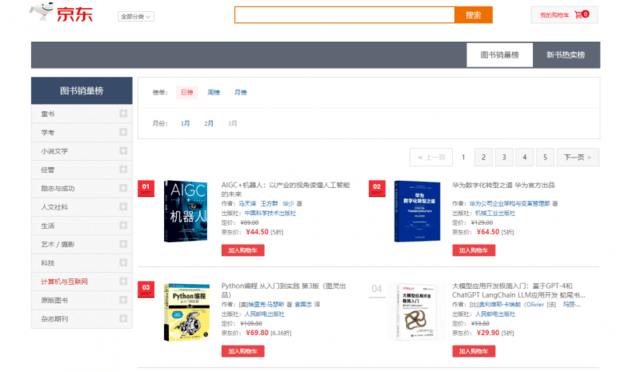This screenshot has width=640, height=372.
Task: Click the 02 rank badge
Action: click(377, 188)
